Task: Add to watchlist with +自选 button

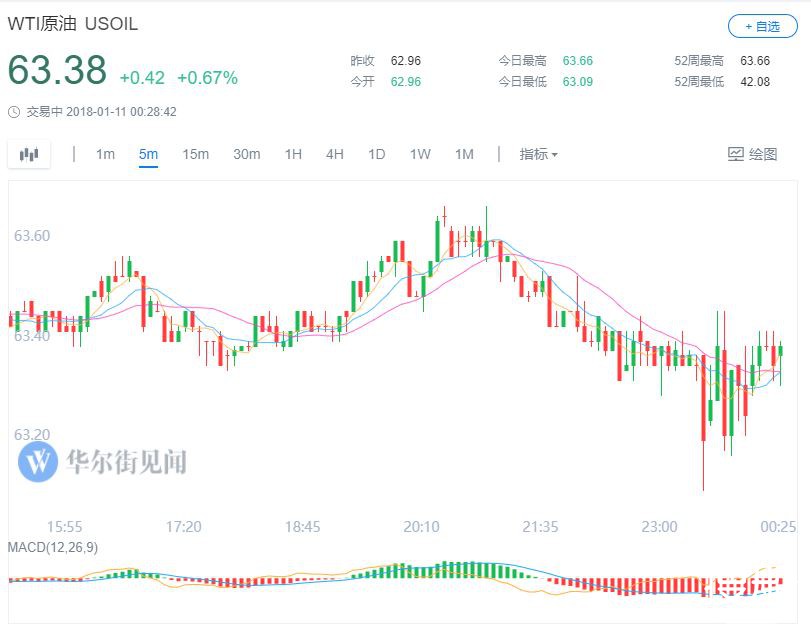Action: (762, 26)
